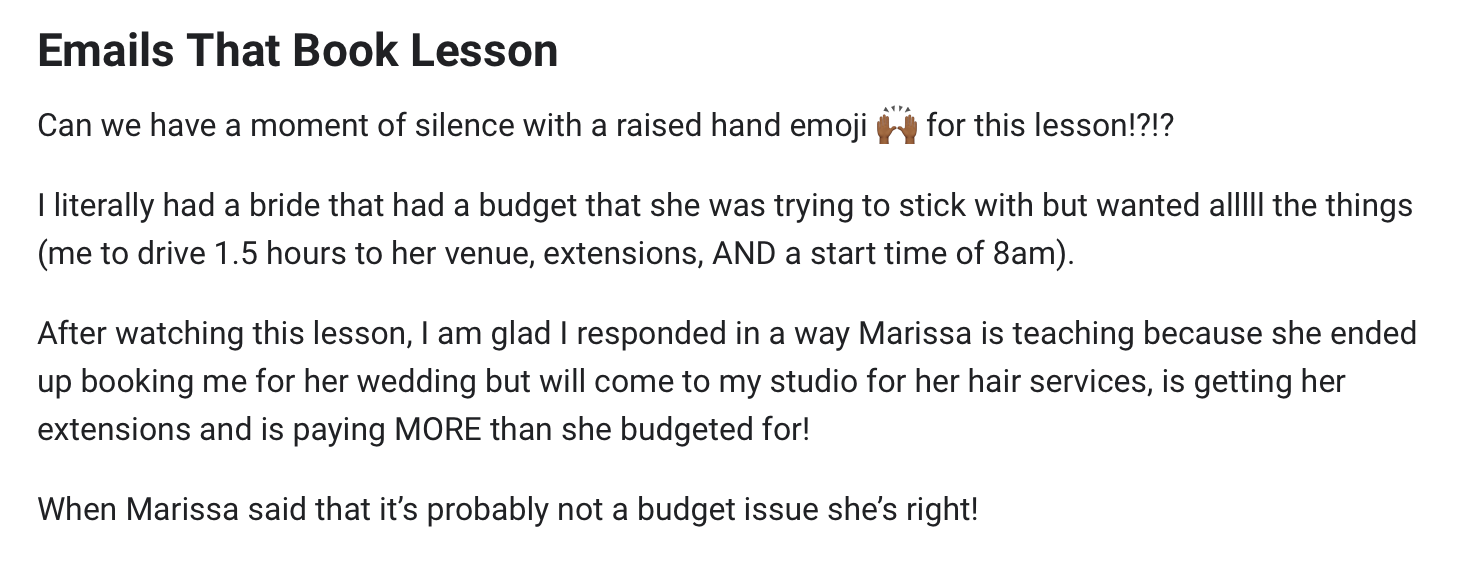Click the raised hands emoji
This screenshot has width=1472, height=568.
pos(896,127)
